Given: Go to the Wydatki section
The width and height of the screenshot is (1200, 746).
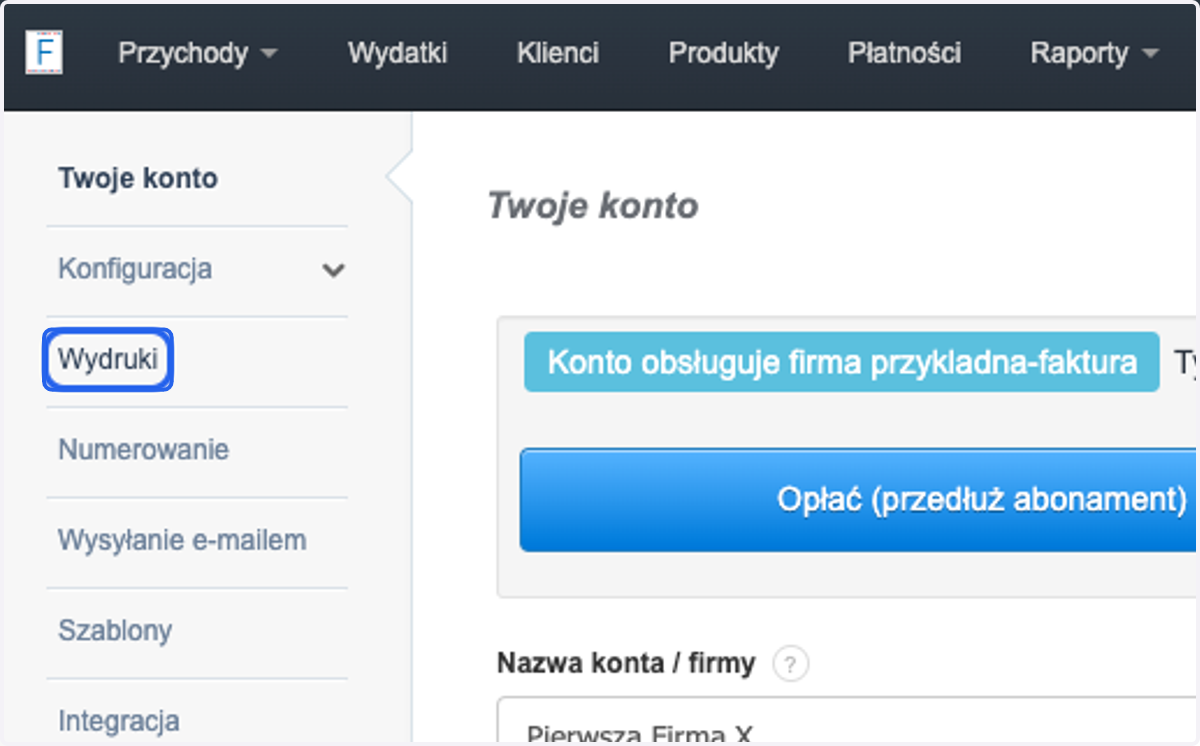Looking at the screenshot, I should tap(397, 53).
